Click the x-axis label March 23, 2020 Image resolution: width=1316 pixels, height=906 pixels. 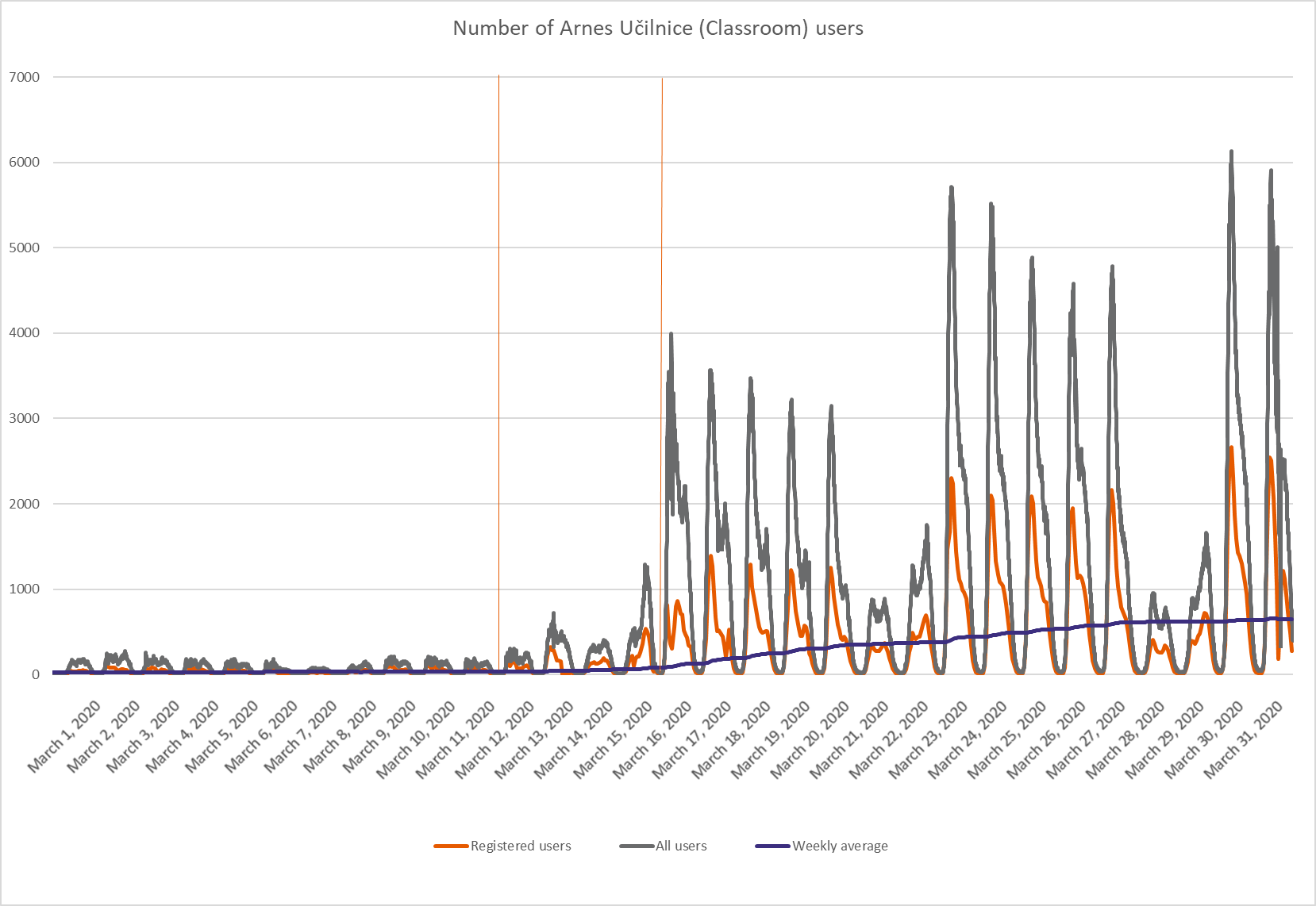click(x=929, y=739)
